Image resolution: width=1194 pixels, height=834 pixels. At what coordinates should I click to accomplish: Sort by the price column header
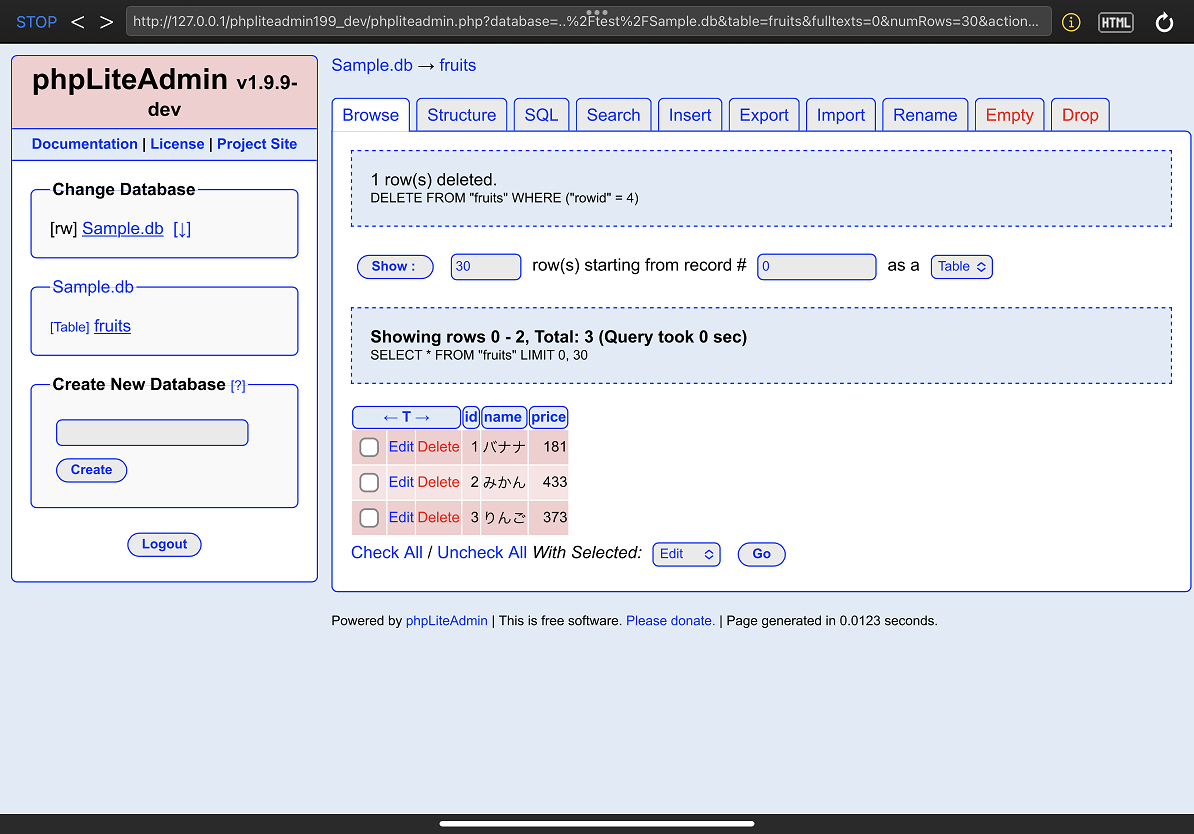(548, 417)
